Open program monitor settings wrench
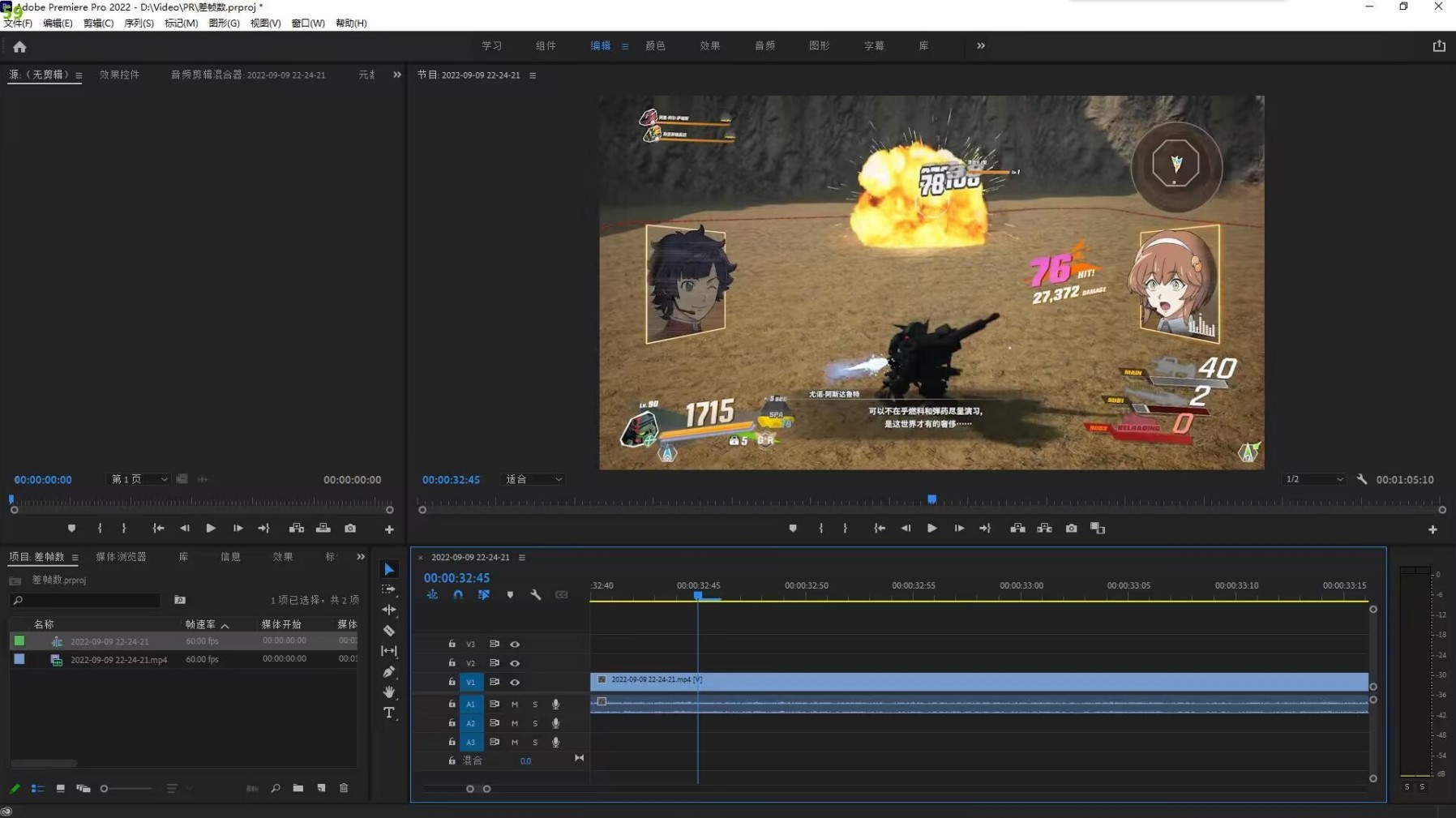This screenshot has height=818, width=1456. click(1362, 479)
